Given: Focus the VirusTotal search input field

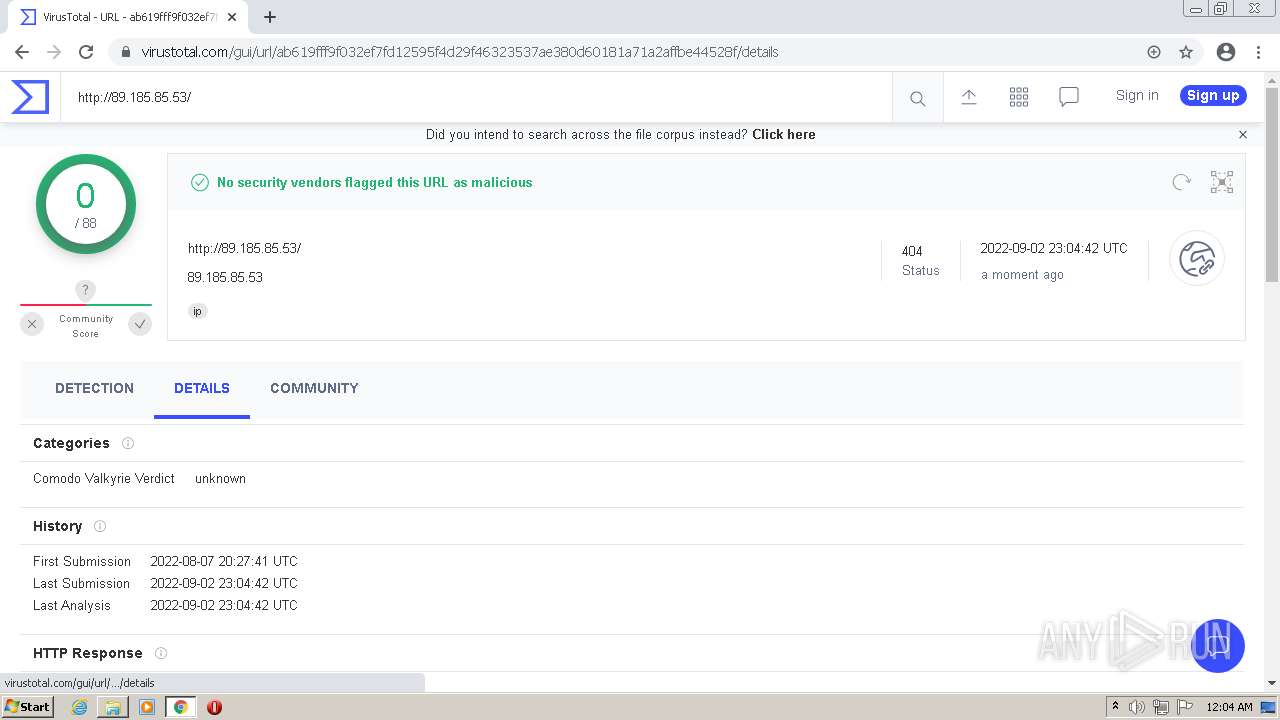Looking at the screenshot, I should click(476, 97).
